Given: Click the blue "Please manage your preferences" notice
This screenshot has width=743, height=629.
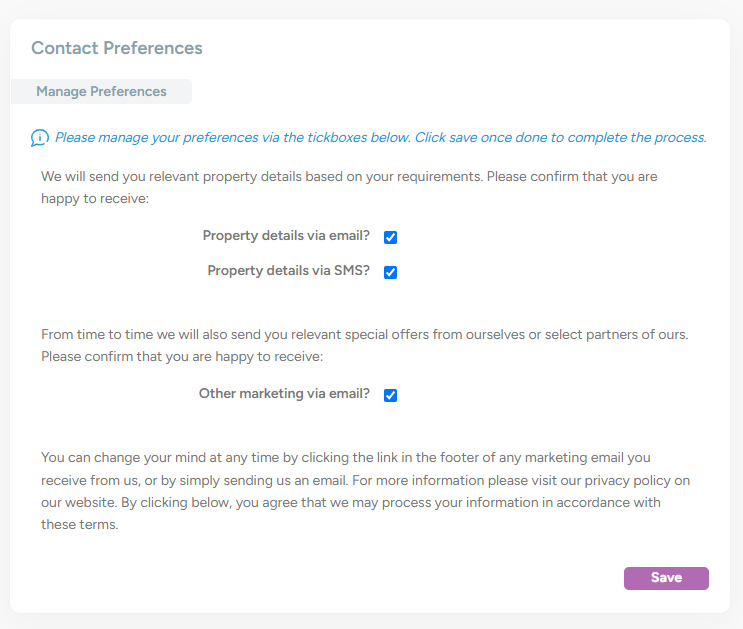Looking at the screenshot, I should point(380,138).
